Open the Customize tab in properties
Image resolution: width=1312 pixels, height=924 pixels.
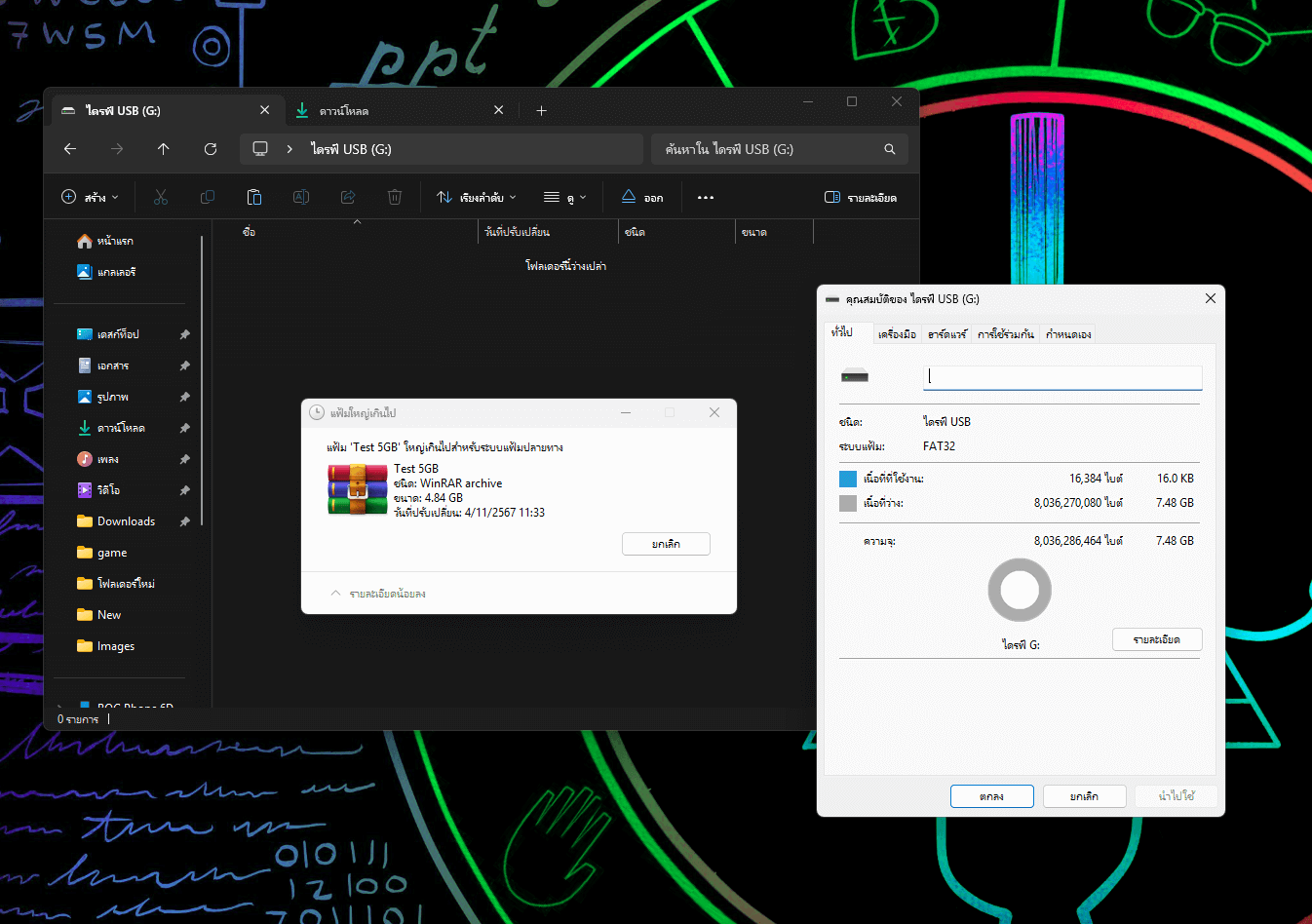pyautogui.click(x=1068, y=334)
